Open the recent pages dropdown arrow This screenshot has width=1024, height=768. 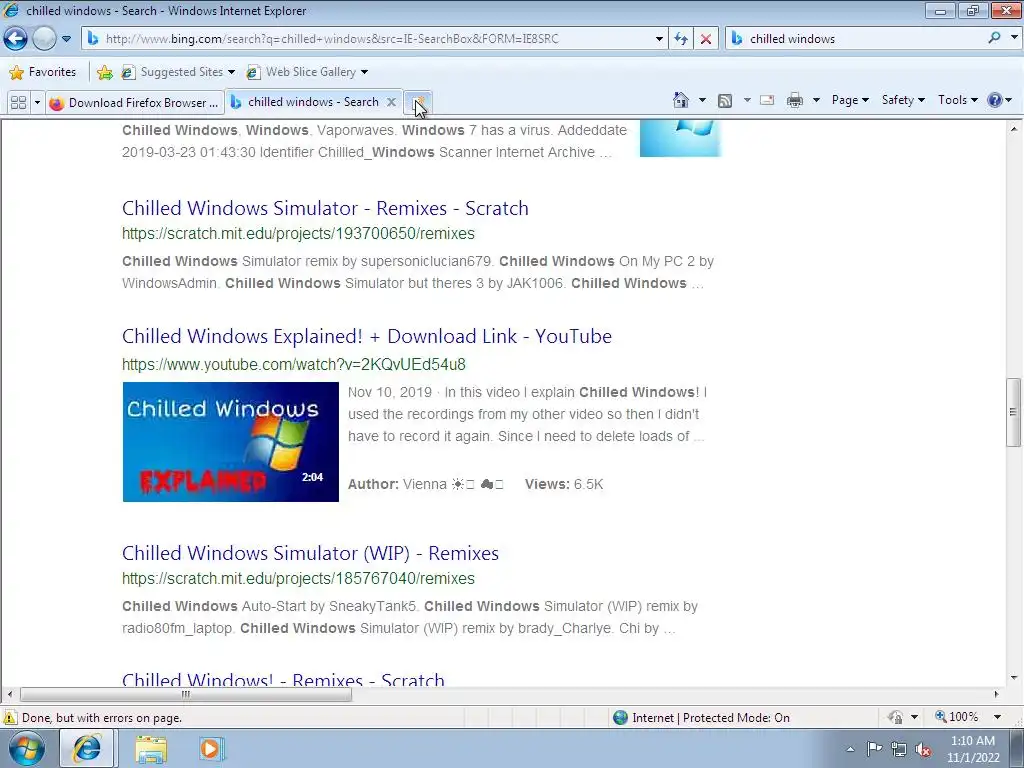point(66,39)
